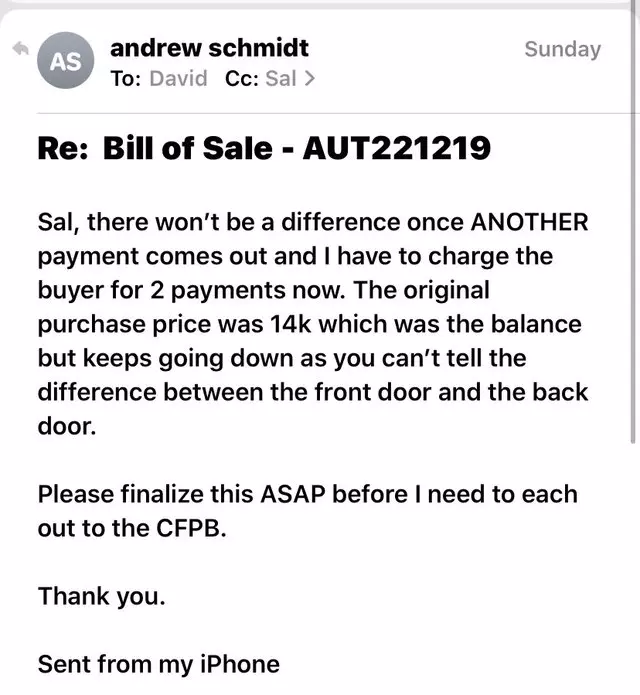Screen dimensions: 640x695
Task: Click the Please finalize this ASAP sentence
Action: point(308,511)
